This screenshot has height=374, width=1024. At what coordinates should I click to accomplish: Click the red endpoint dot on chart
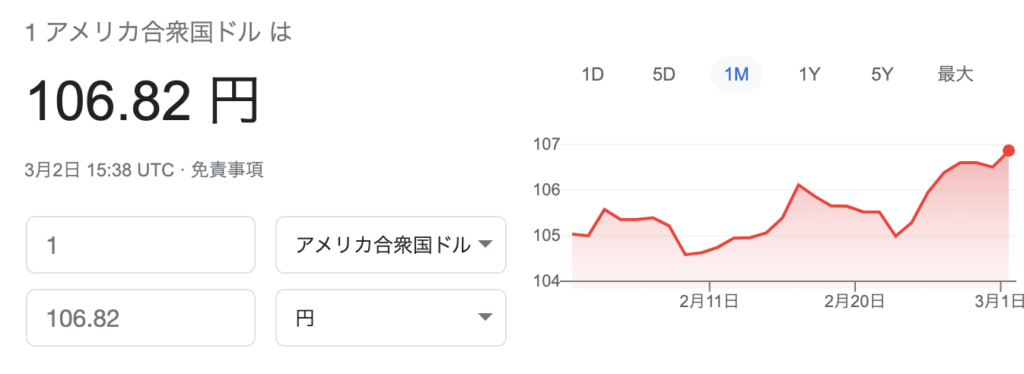point(1008,151)
